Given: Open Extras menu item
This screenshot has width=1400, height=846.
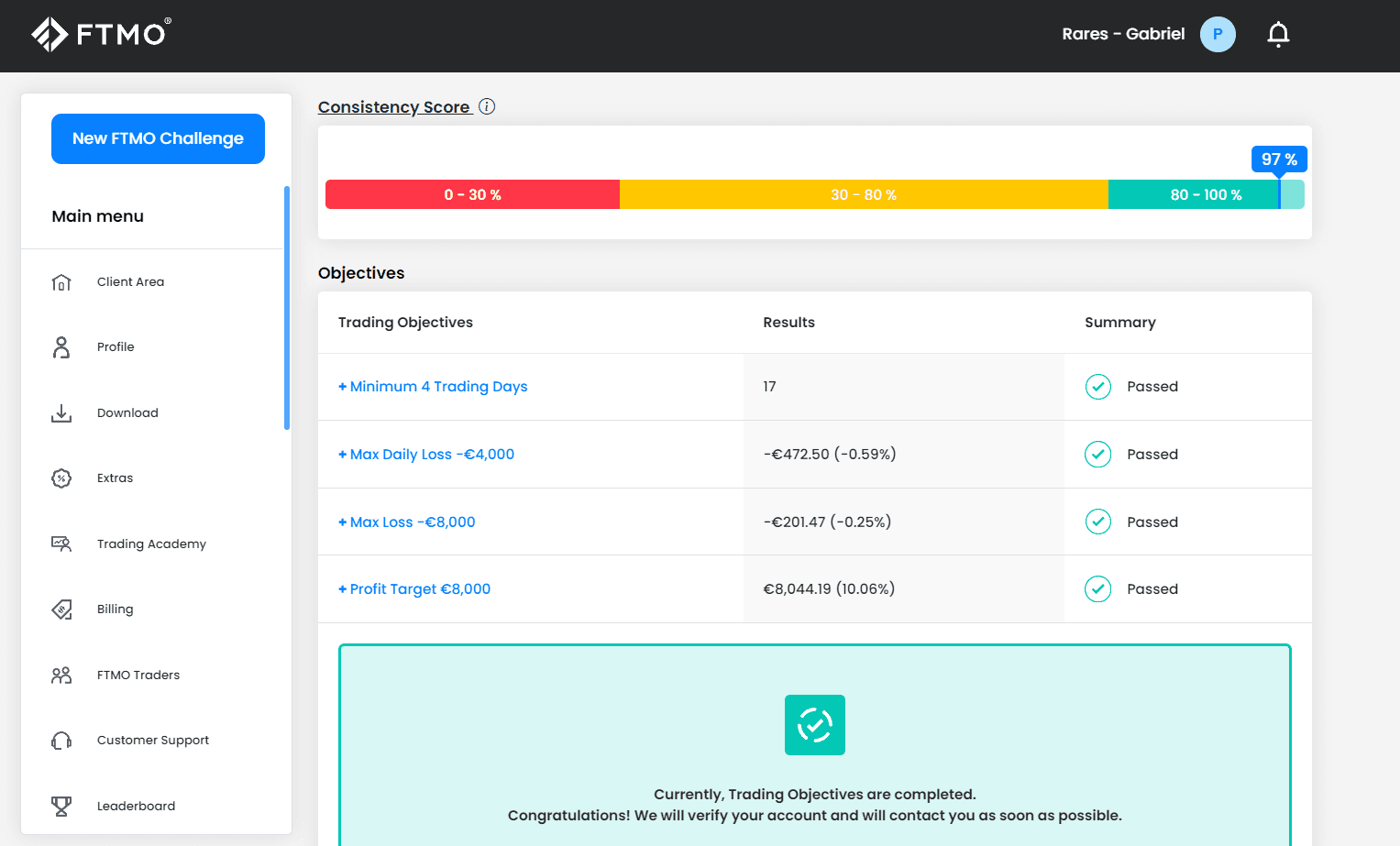Looking at the screenshot, I should [x=115, y=478].
